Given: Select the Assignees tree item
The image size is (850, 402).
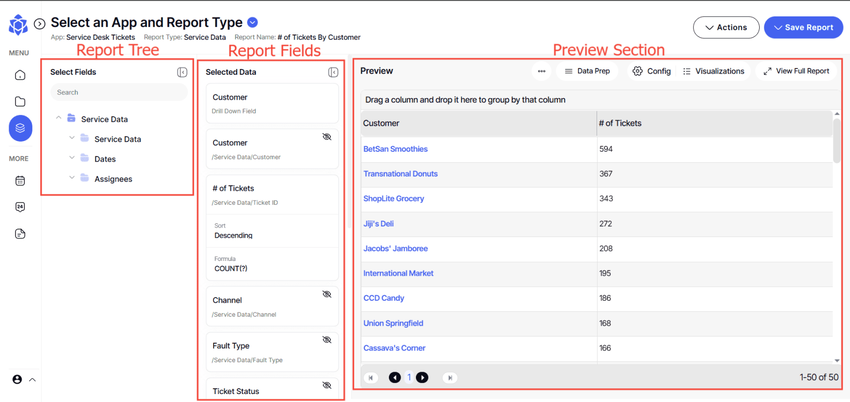Looking at the screenshot, I should [x=113, y=179].
